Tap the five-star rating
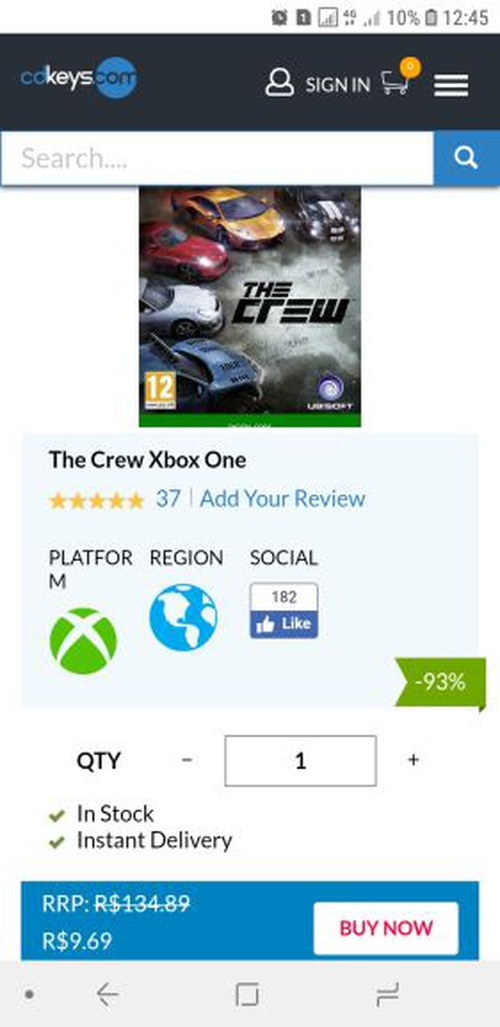Viewport: 500px width, 1027px height. tap(96, 500)
